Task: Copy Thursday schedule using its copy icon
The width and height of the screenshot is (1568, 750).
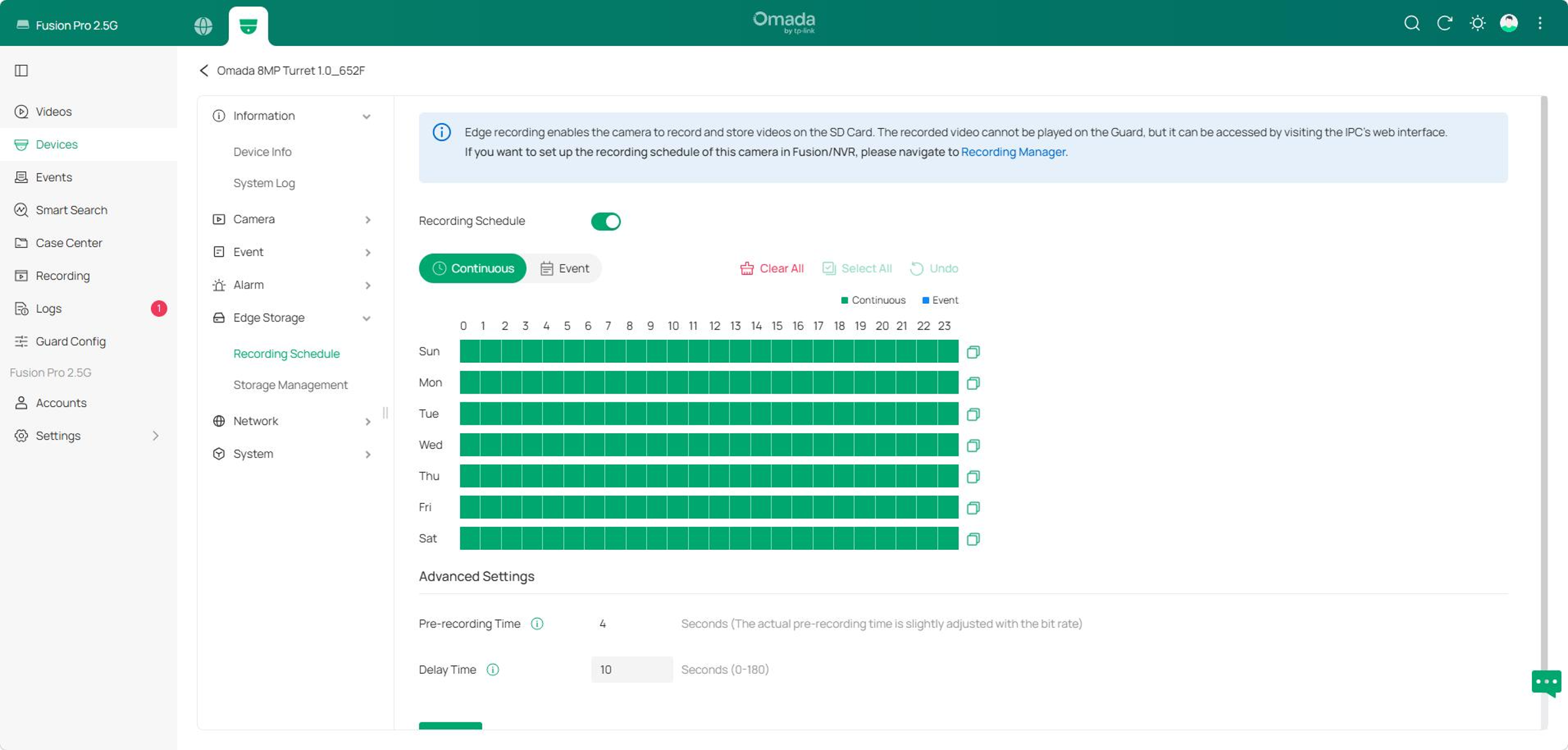Action: (973, 477)
